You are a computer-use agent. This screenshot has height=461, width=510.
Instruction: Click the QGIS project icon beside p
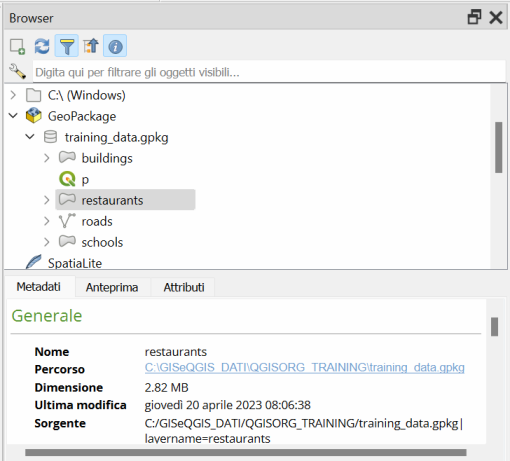coord(67,179)
